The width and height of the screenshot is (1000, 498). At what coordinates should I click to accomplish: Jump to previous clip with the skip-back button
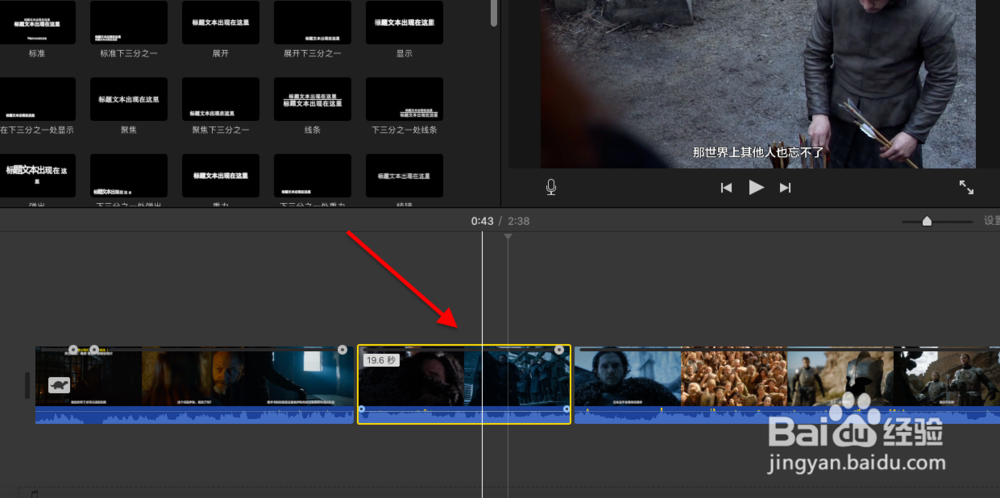tap(726, 187)
